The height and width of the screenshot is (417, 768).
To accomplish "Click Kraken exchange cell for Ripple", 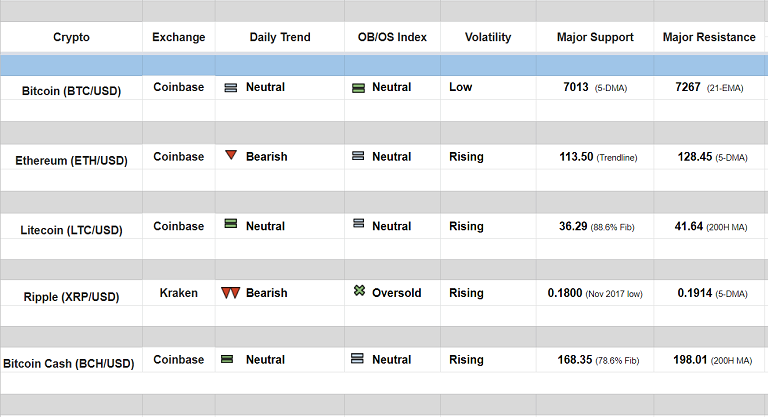I will (x=178, y=293).
